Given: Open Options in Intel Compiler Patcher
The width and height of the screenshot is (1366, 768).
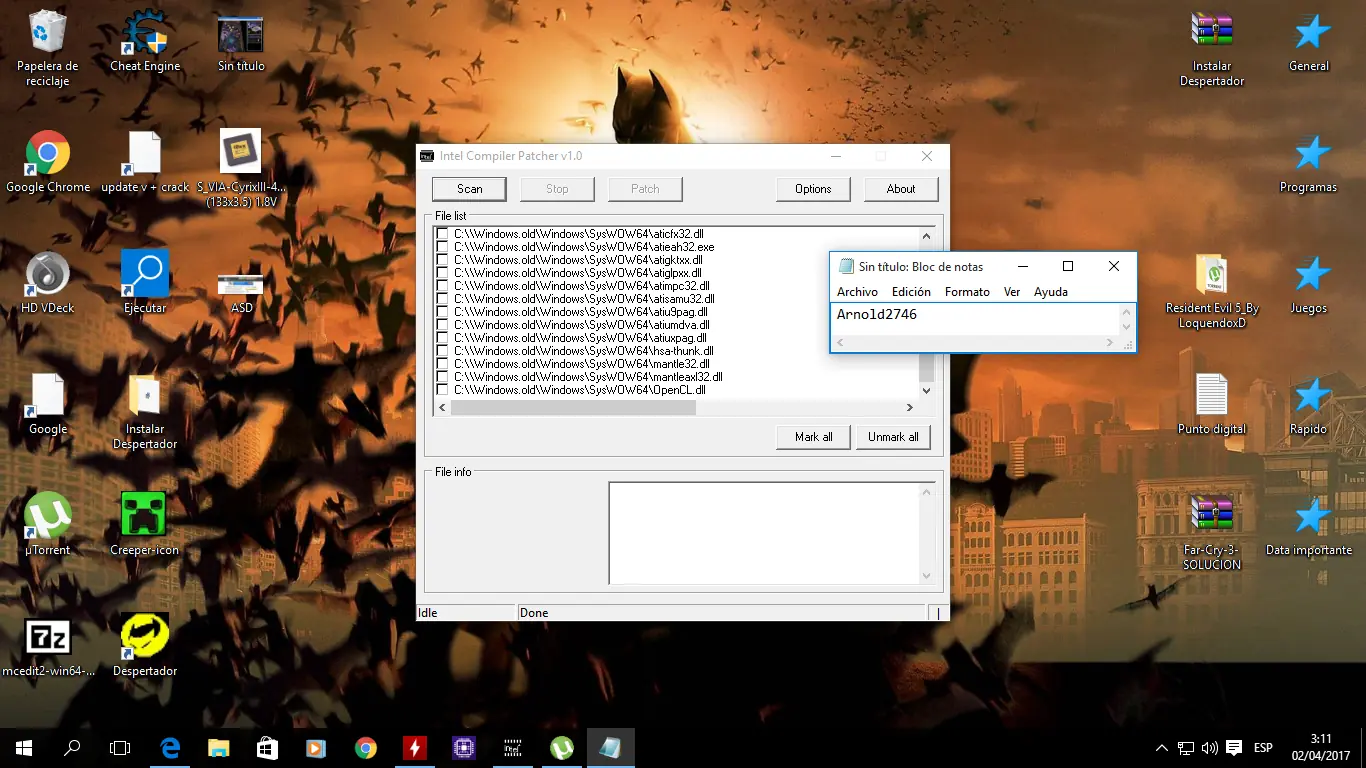Looking at the screenshot, I should [813, 189].
